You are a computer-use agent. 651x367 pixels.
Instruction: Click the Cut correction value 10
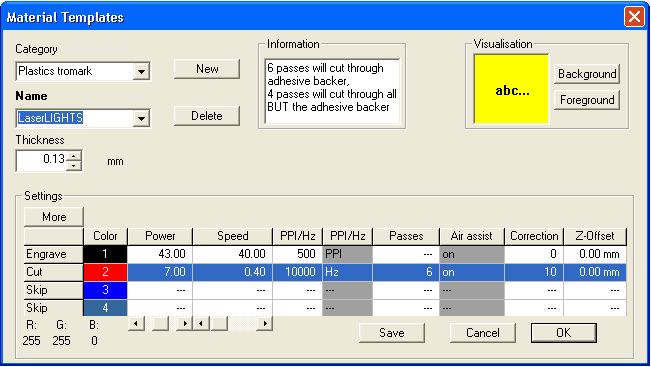click(x=534, y=272)
